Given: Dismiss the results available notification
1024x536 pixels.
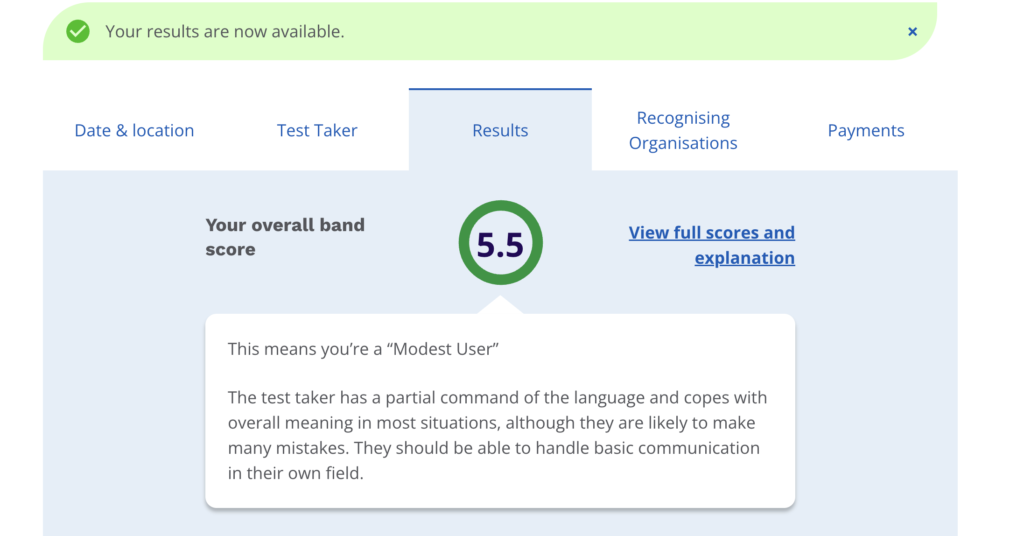Looking at the screenshot, I should [912, 32].
